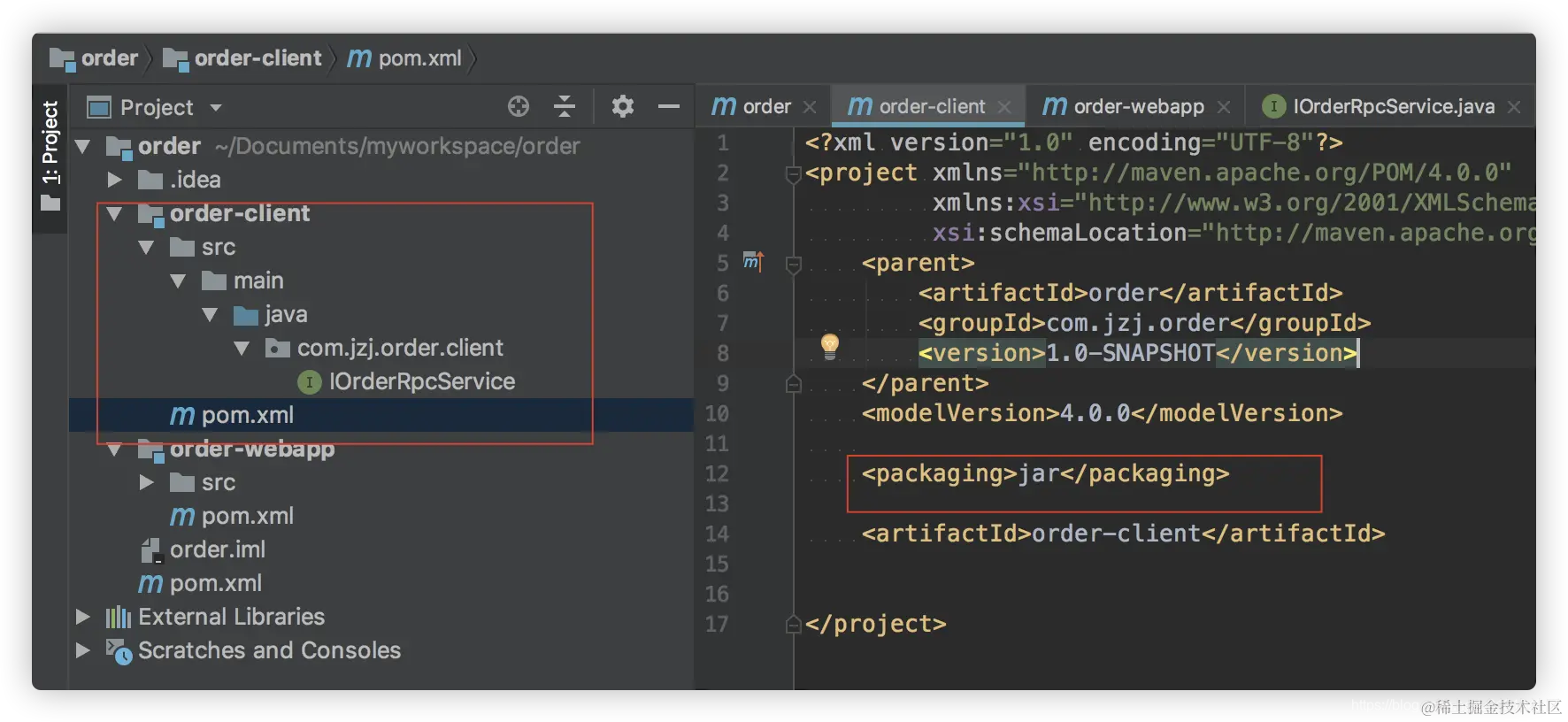Click the locate/scroll from source crosshair icon
Viewport: 1568px width, 722px height.
tap(519, 107)
